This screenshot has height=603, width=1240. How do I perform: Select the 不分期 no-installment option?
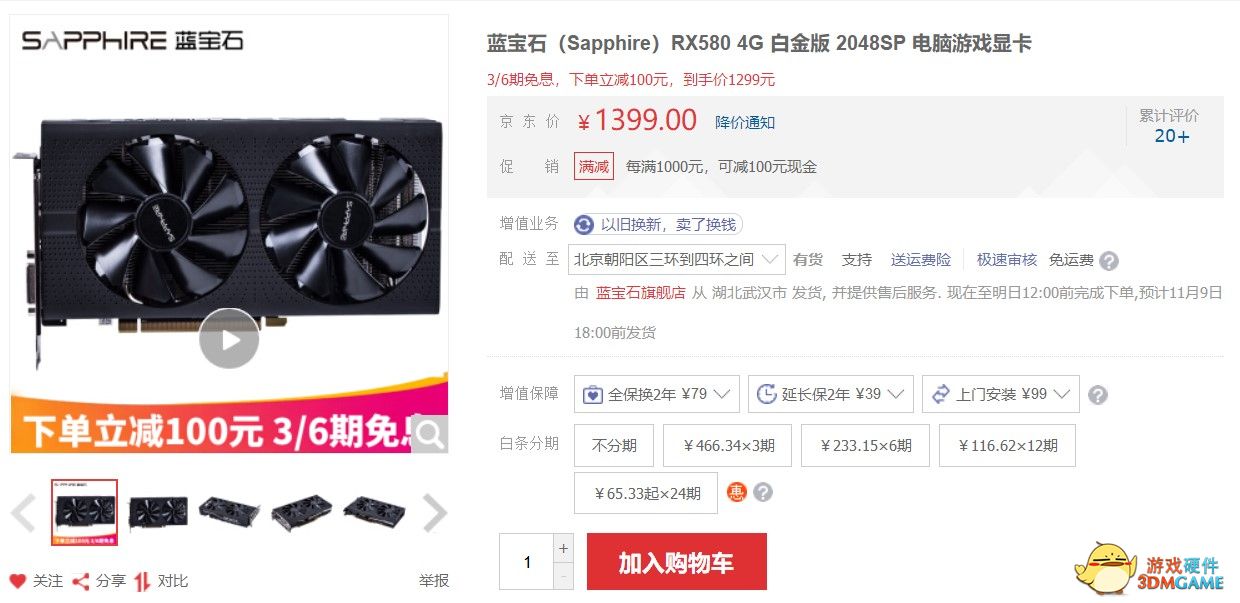pos(614,446)
